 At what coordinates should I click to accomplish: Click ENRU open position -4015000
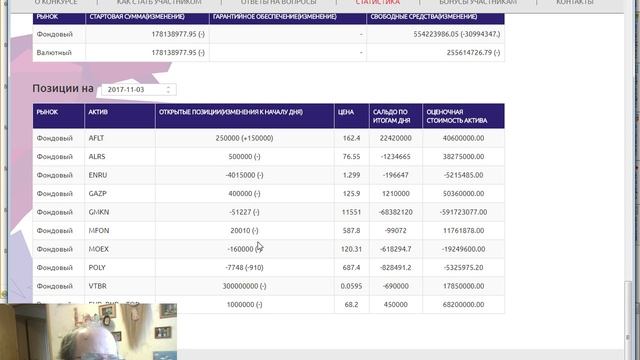pos(244,175)
